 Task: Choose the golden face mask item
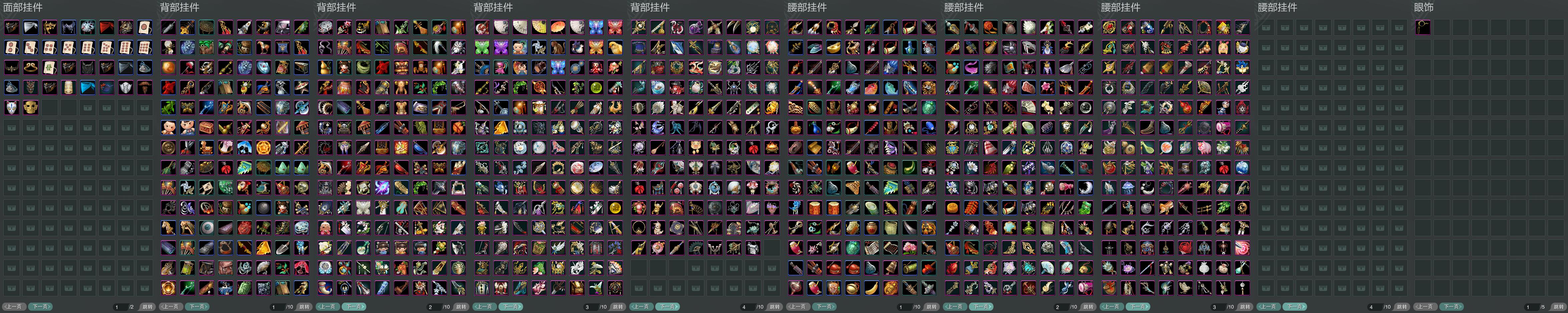coord(30,107)
